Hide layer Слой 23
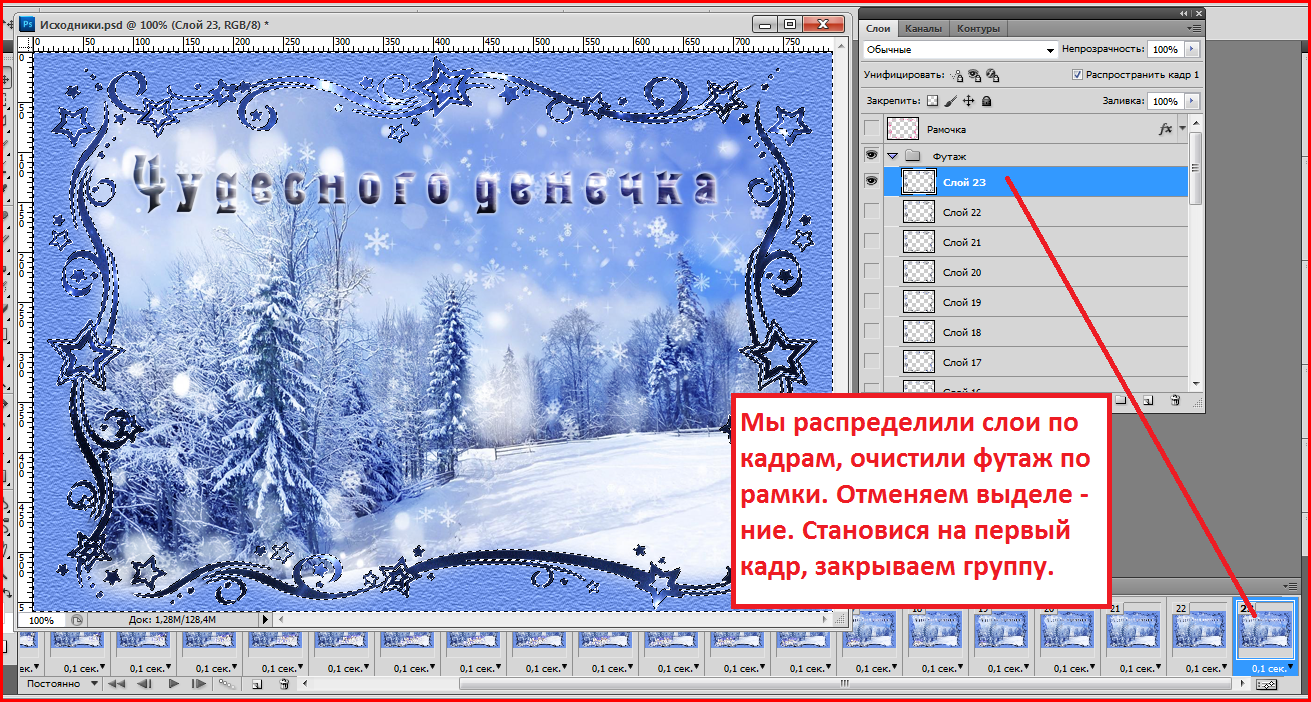 coord(872,181)
